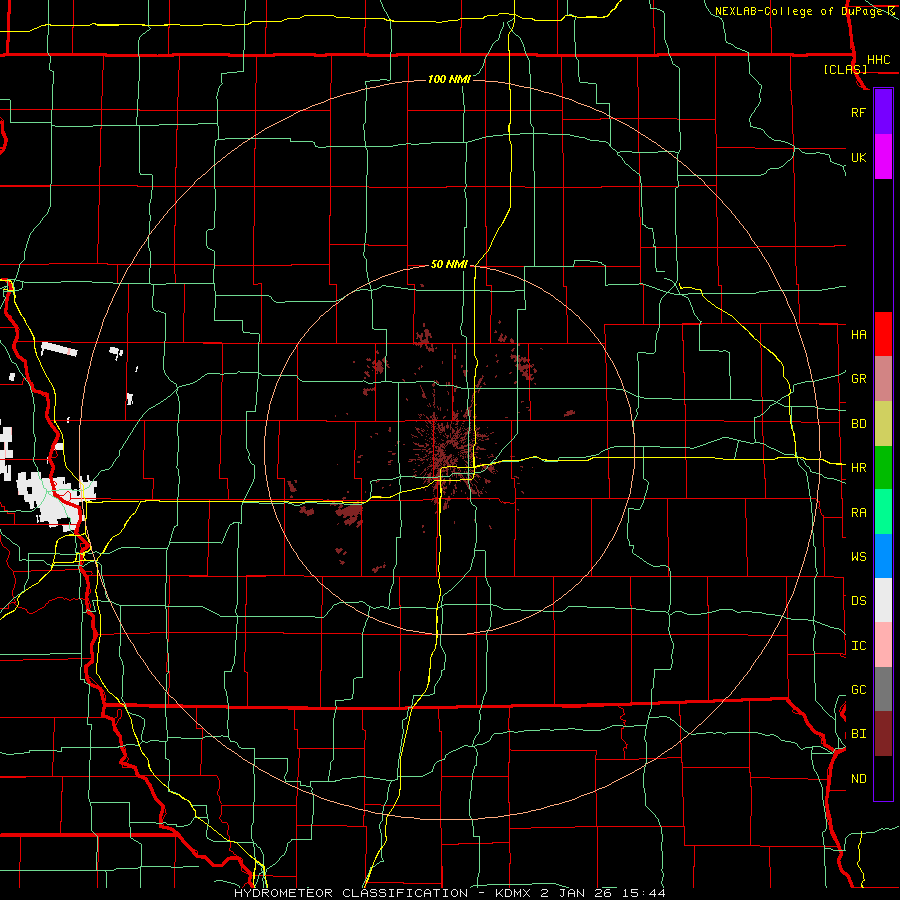Screen dimensions: 900x900
Task: Click the ND legend label
Action: pyautogui.click(x=858, y=779)
